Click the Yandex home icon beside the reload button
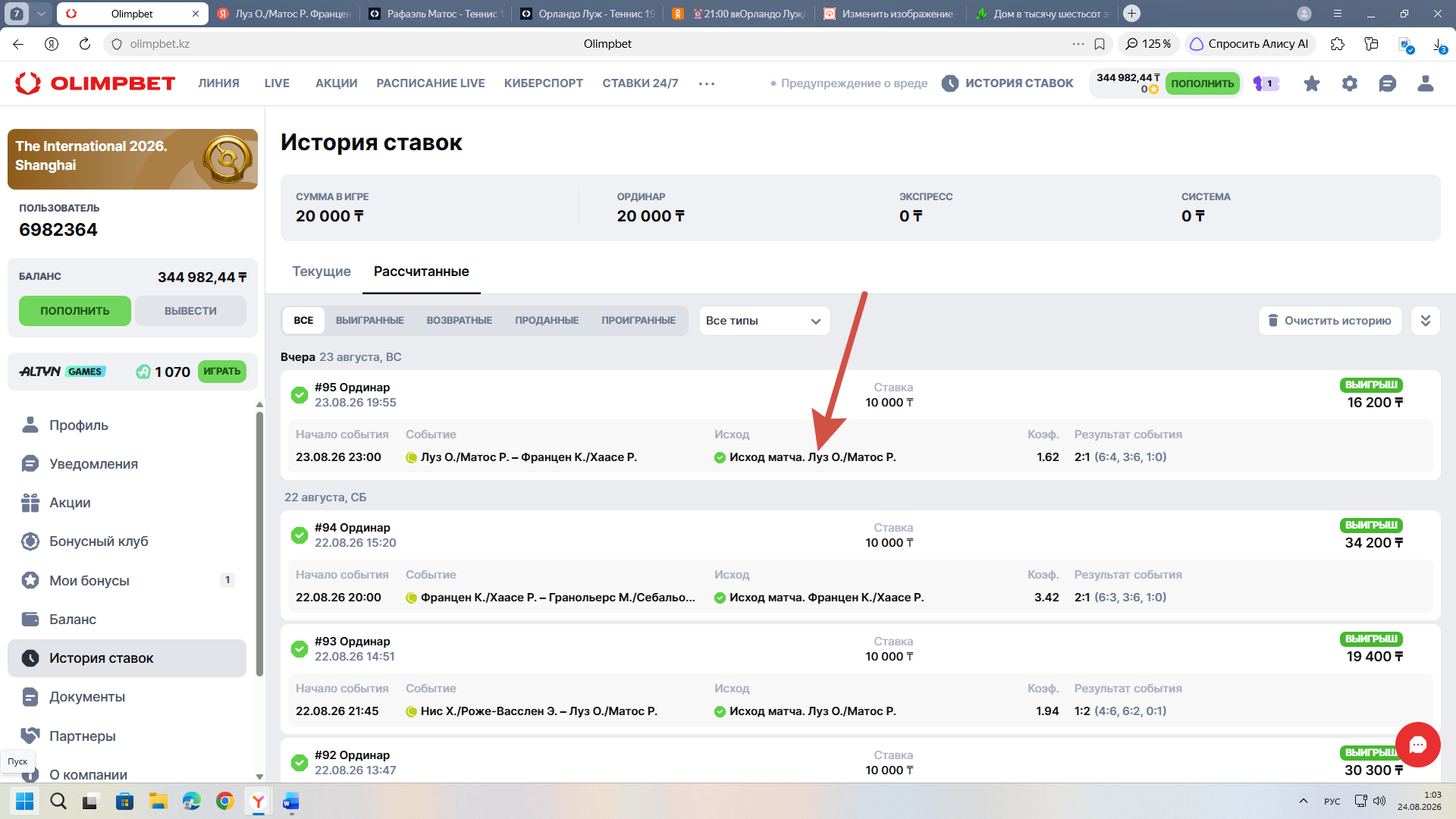 52,44
